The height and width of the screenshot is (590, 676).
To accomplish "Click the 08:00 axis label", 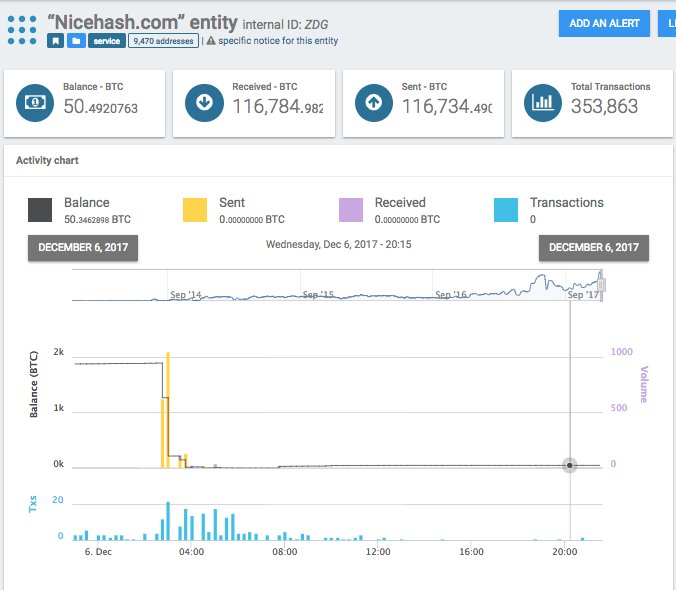I will pyautogui.click(x=285, y=552).
